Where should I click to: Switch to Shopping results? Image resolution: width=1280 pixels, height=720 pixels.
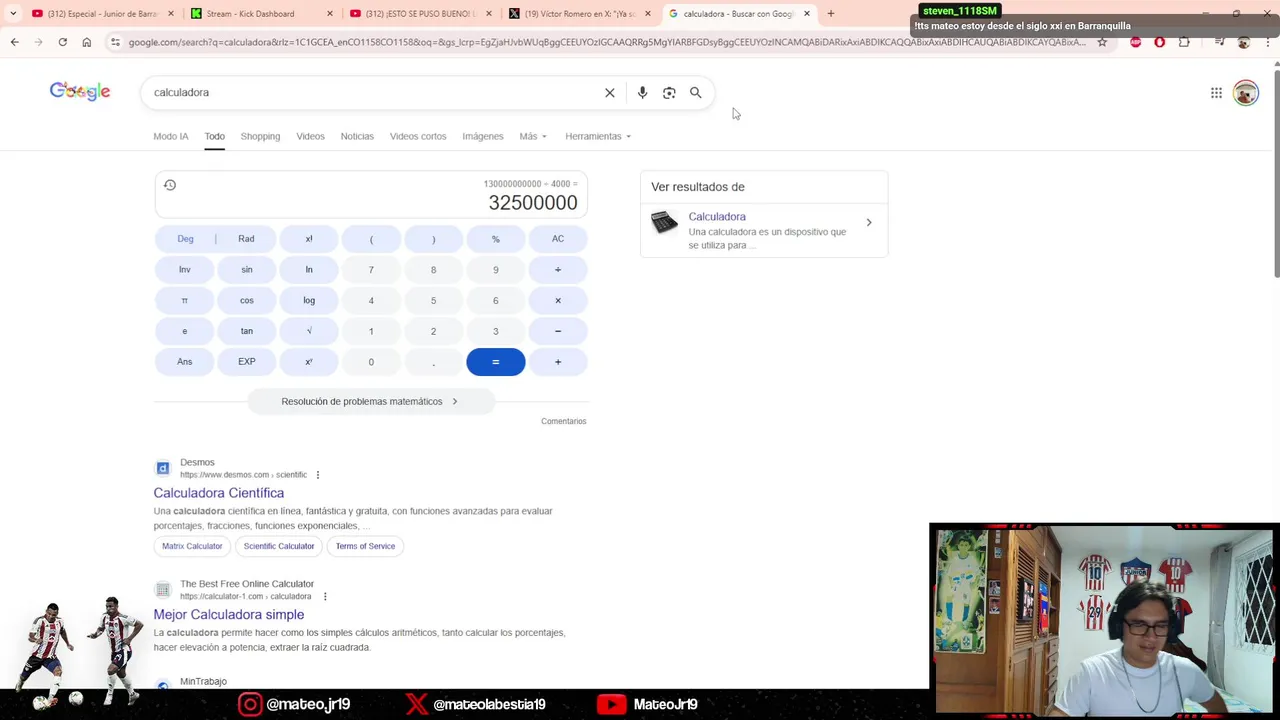pyautogui.click(x=260, y=136)
